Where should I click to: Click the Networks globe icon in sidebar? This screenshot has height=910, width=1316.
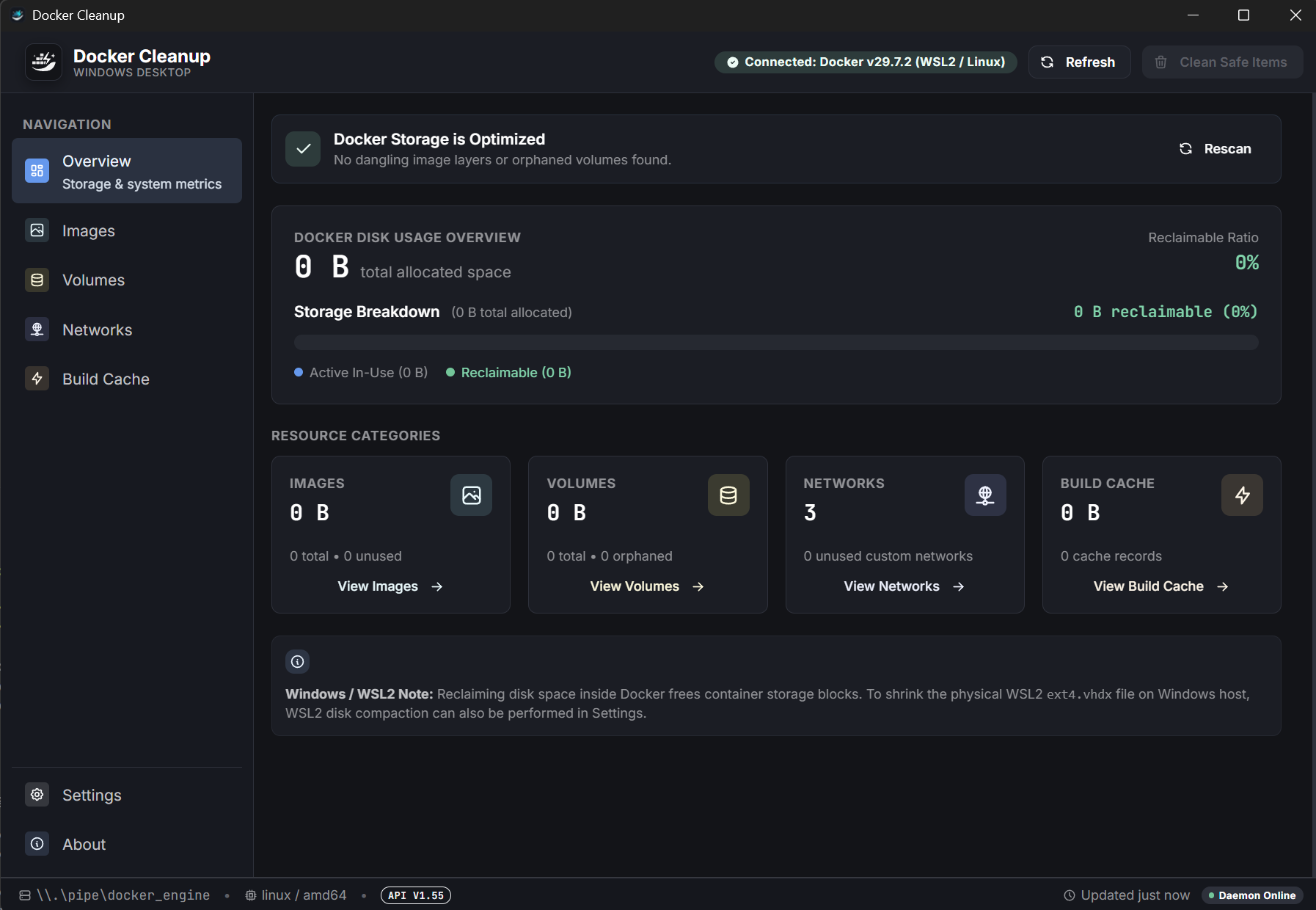(x=37, y=330)
